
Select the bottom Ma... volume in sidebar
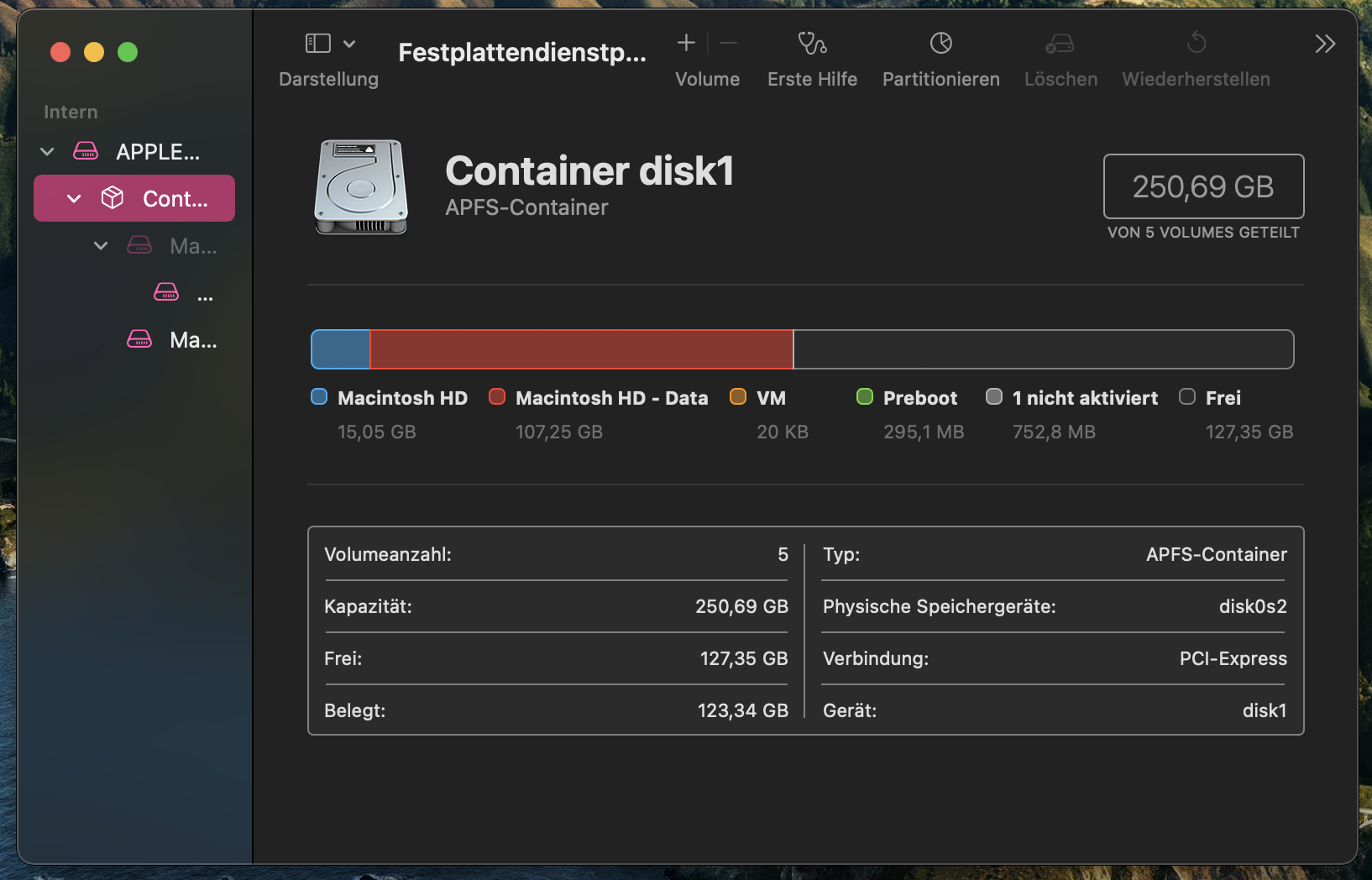[192, 340]
